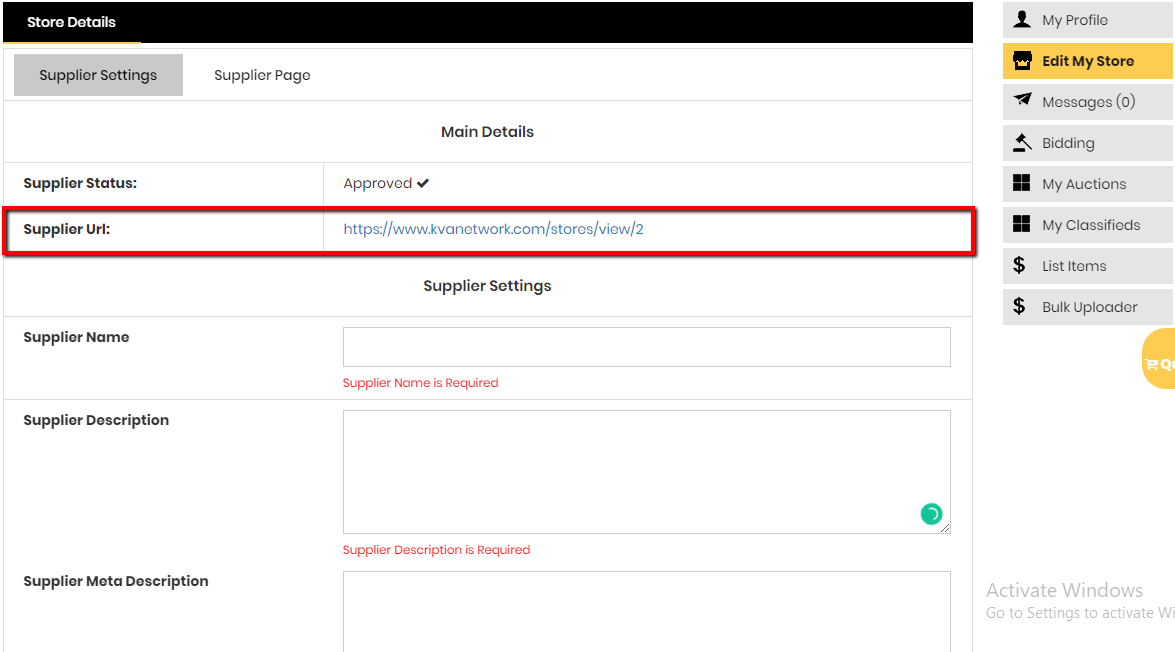The image size is (1175, 652).
Task: Click inside the Supplier Description textarea
Action: [647, 472]
